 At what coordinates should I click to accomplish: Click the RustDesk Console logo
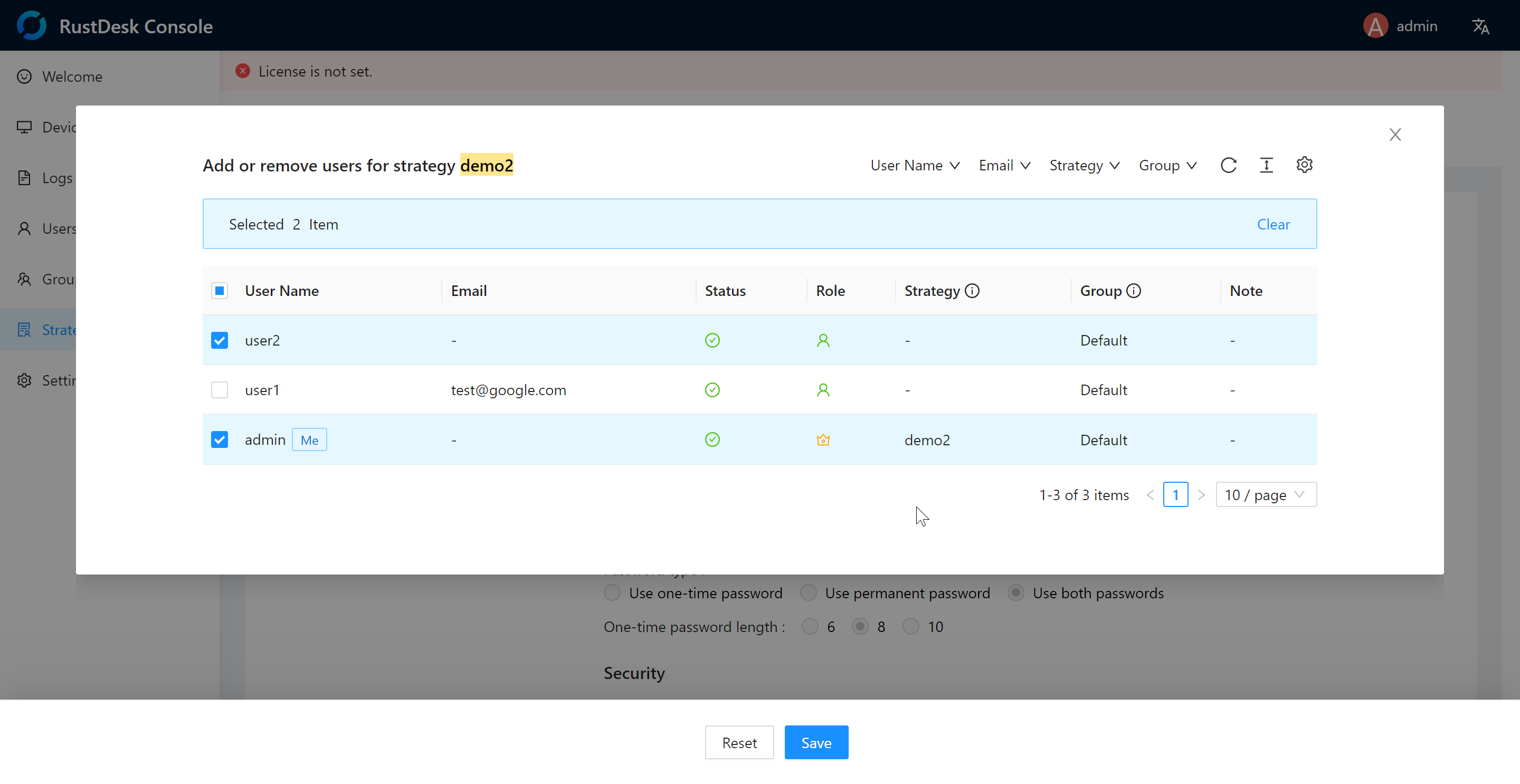(32, 26)
